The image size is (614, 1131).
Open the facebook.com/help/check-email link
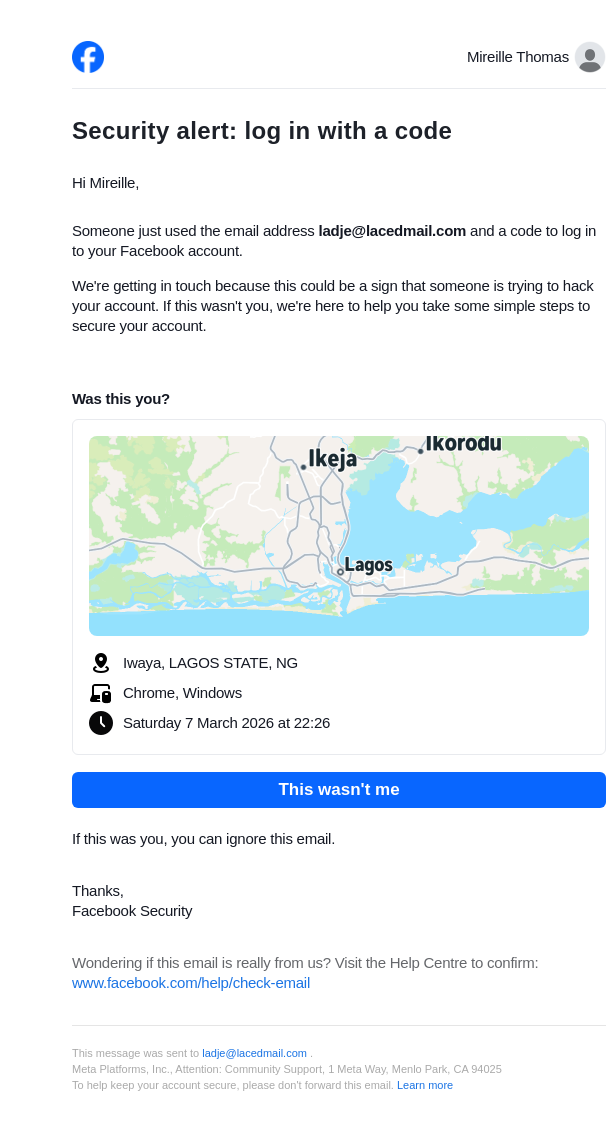(x=191, y=983)
